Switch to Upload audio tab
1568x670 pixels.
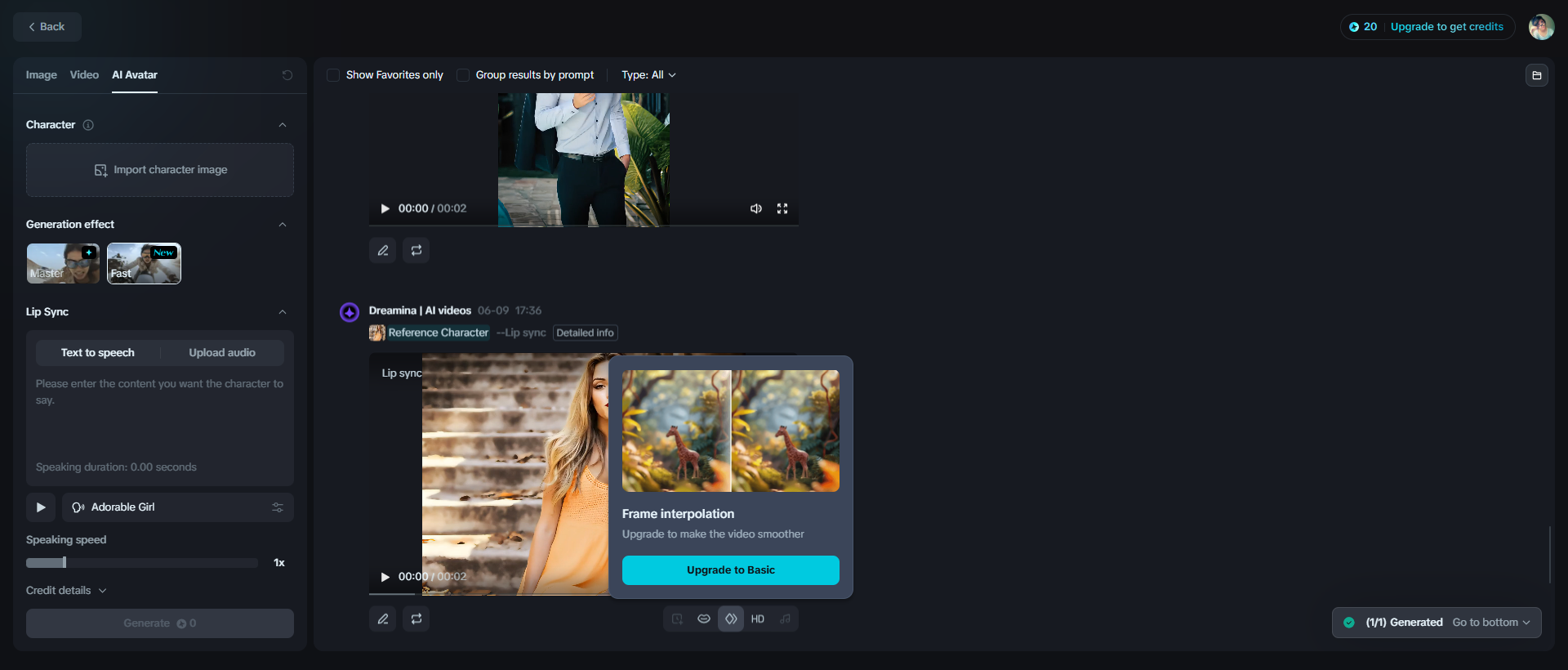click(222, 353)
